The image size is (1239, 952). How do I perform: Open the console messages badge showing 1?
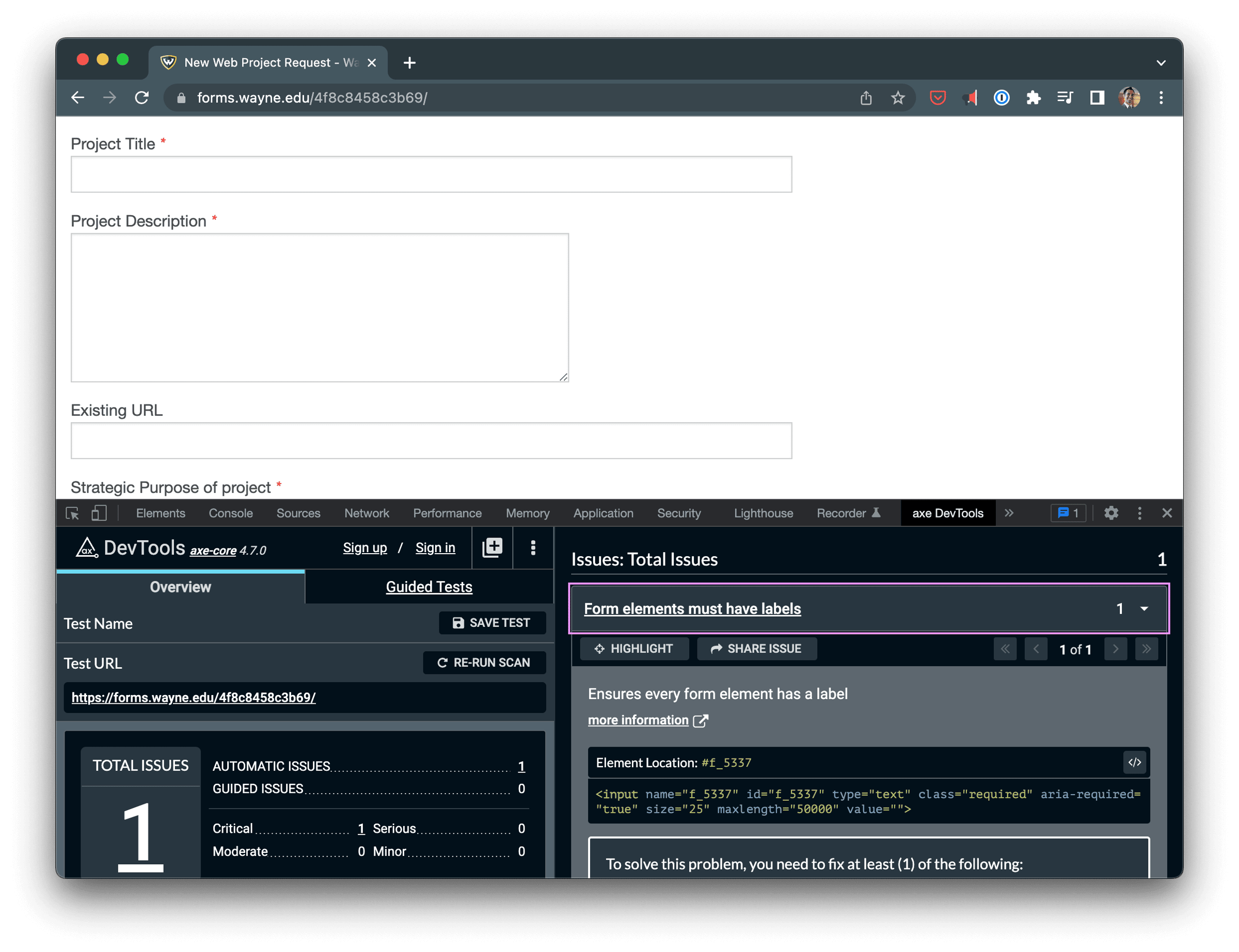tap(1068, 513)
